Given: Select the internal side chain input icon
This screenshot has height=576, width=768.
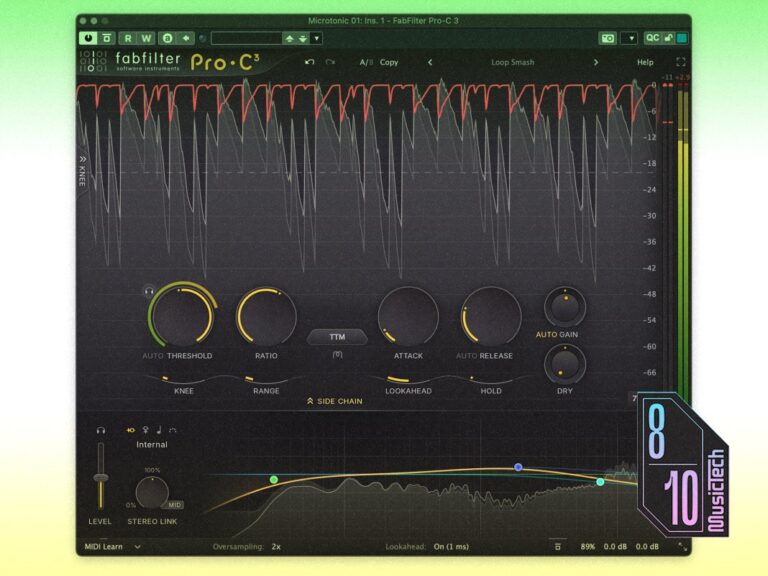Looking at the screenshot, I should click(x=130, y=430).
